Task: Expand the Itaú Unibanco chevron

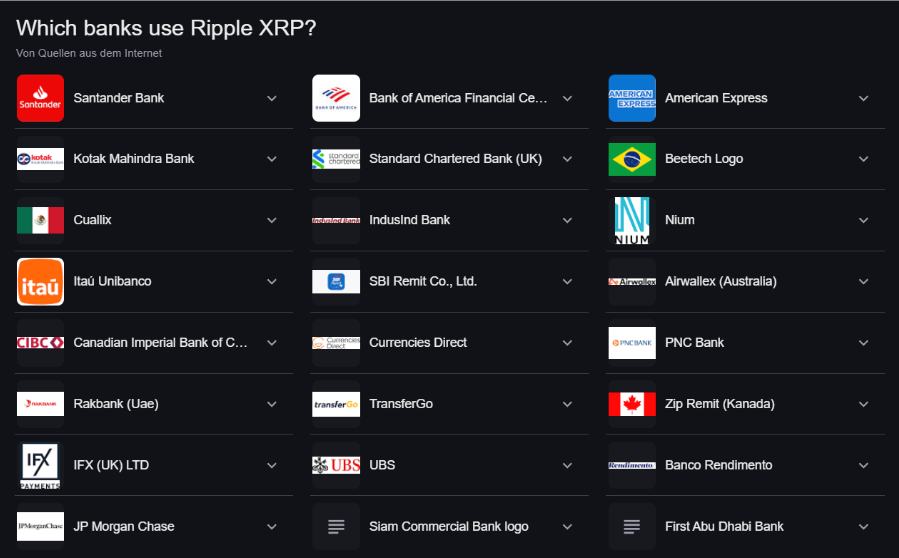Action: point(272,282)
